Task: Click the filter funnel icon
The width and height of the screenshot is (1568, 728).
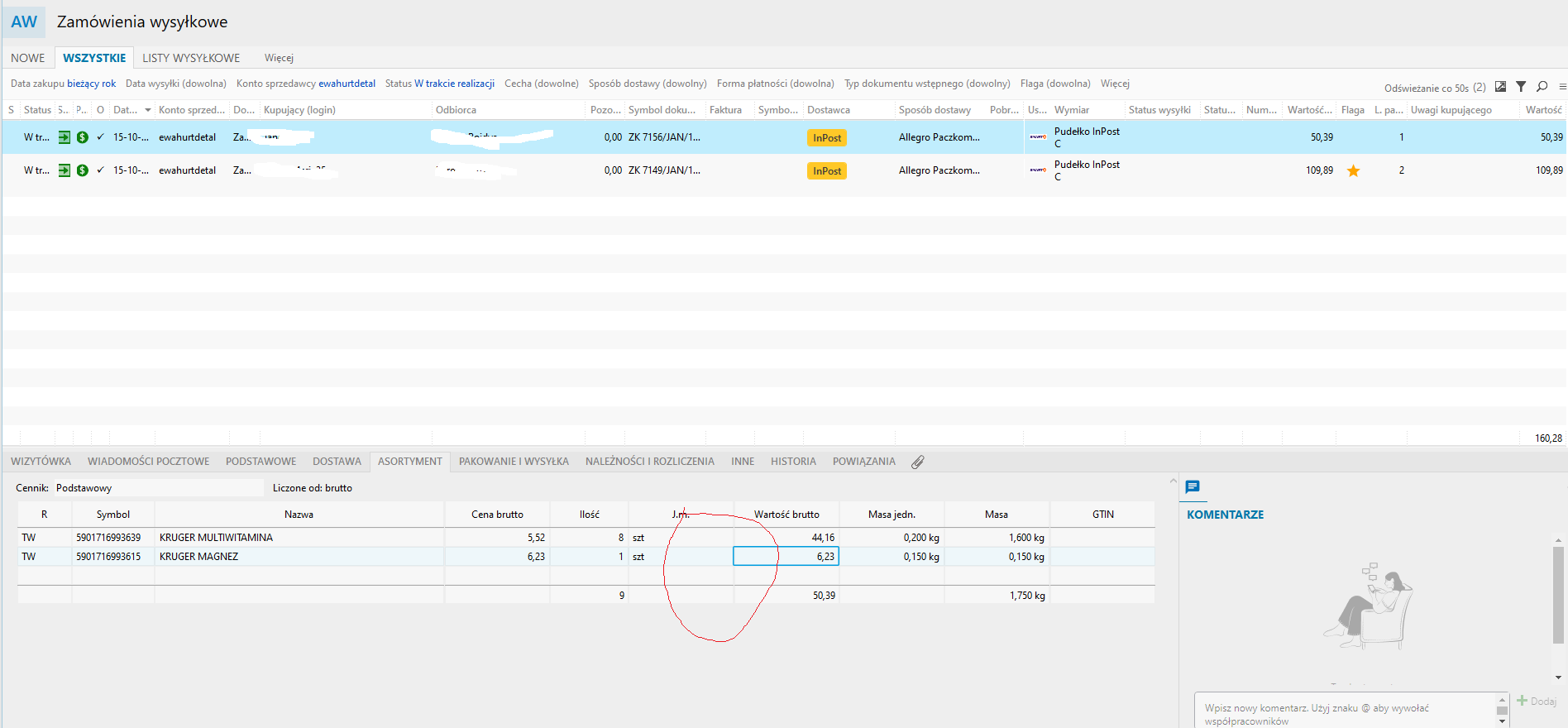Action: click(1521, 87)
